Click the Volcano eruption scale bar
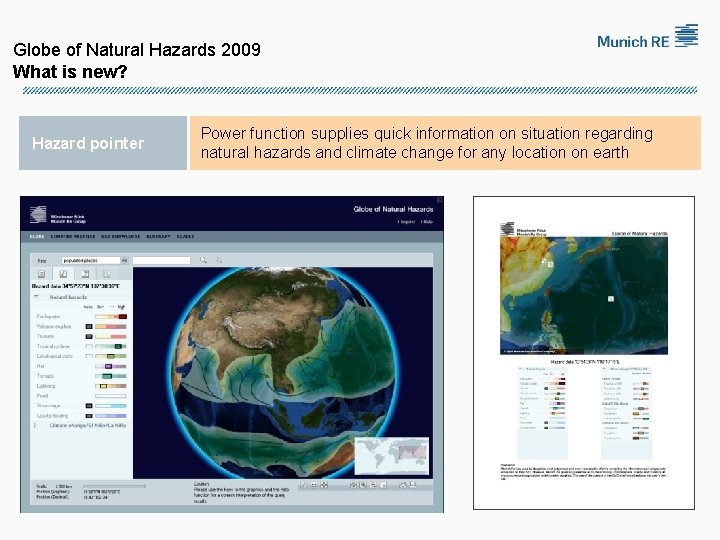The width and height of the screenshot is (720, 540). click(x=111, y=326)
